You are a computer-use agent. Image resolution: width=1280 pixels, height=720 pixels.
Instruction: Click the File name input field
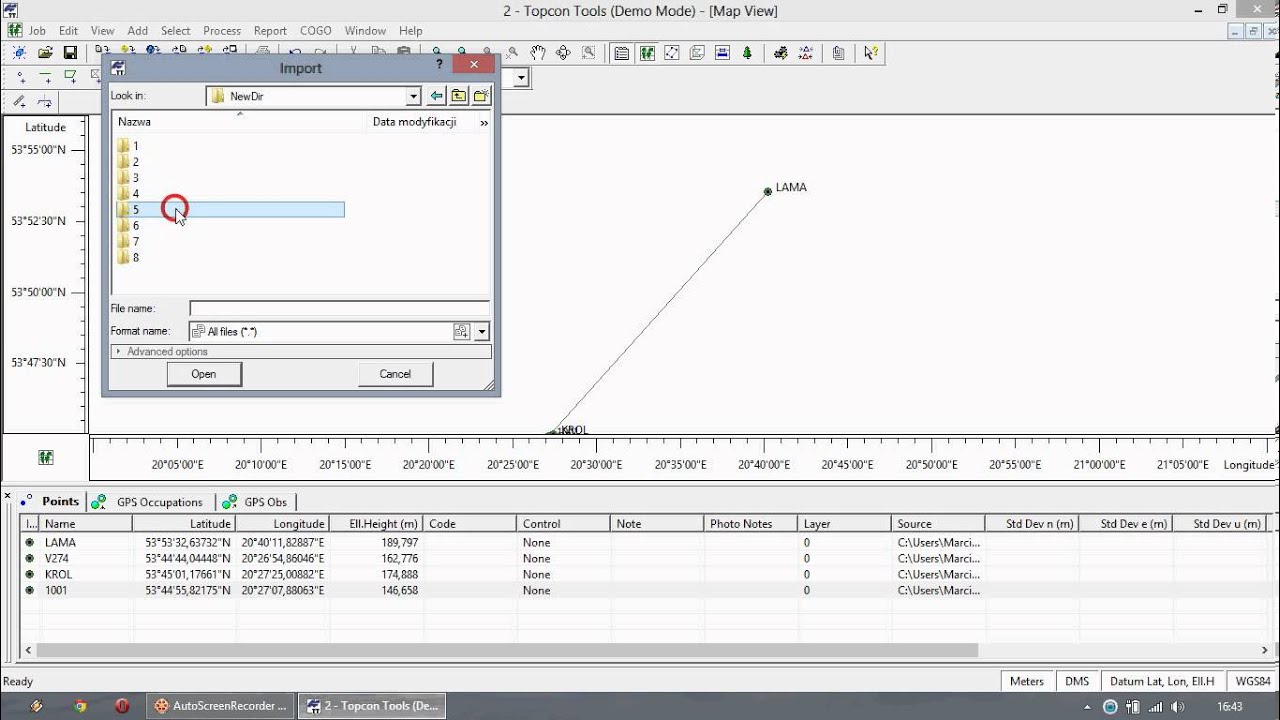pos(339,309)
